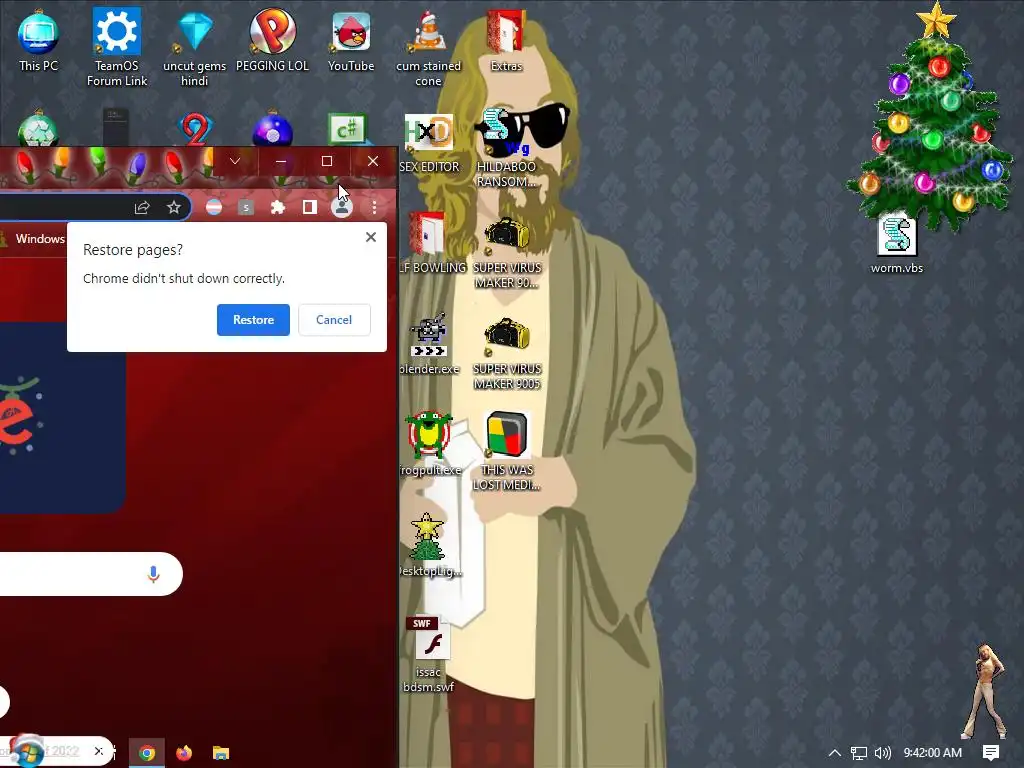Viewport: 1024px width, 768px height.
Task: Launch frogpult.exe desktop icon
Action: tap(429, 443)
